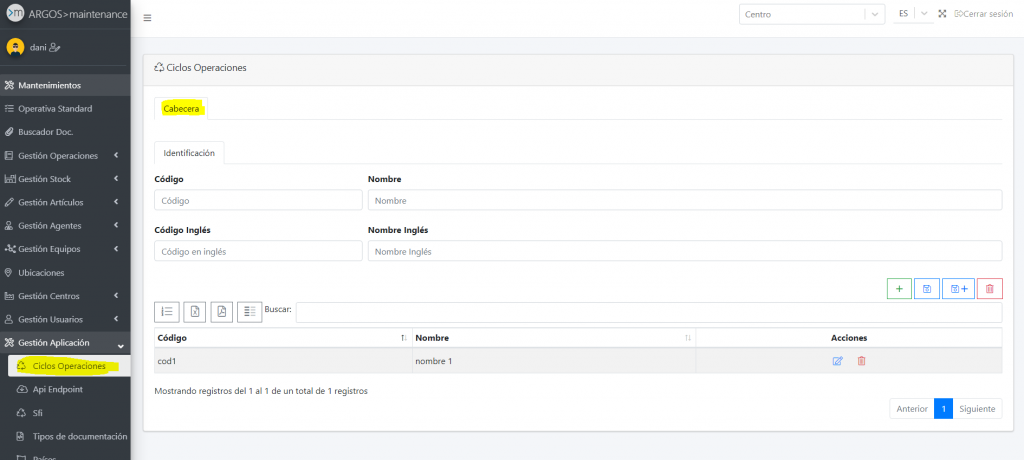Toggle fullscreen mode icon

pos(942,14)
